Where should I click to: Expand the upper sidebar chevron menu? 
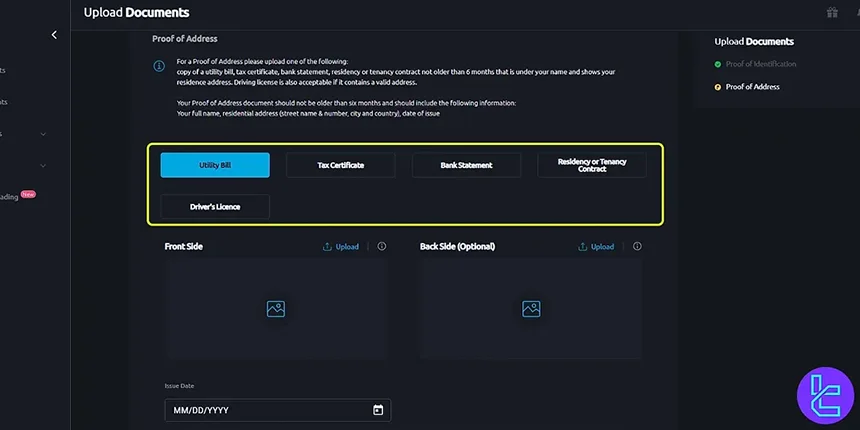click(43, 134)
